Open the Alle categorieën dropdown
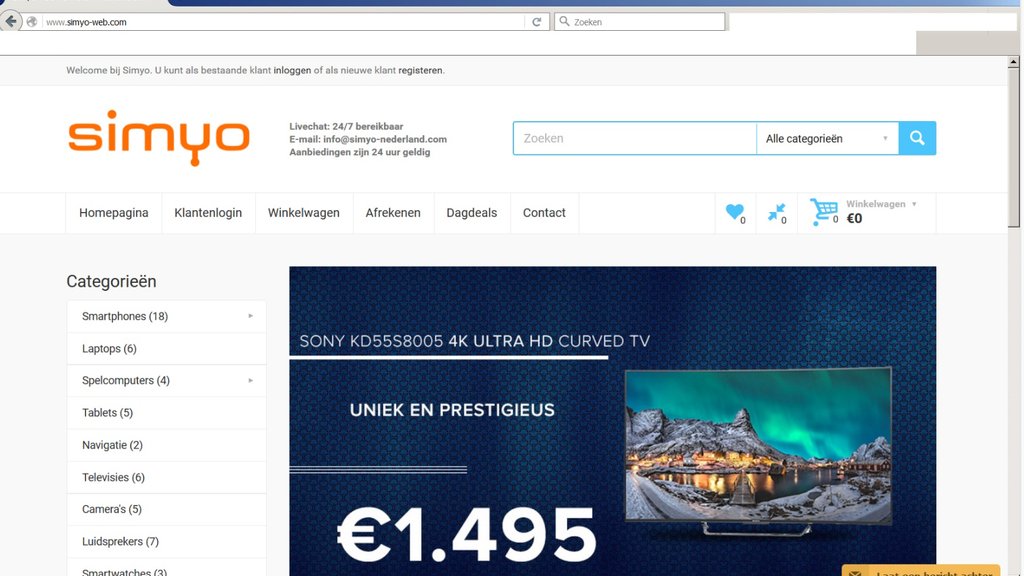This screenshot has height=576, width=1024. point(827,138)
